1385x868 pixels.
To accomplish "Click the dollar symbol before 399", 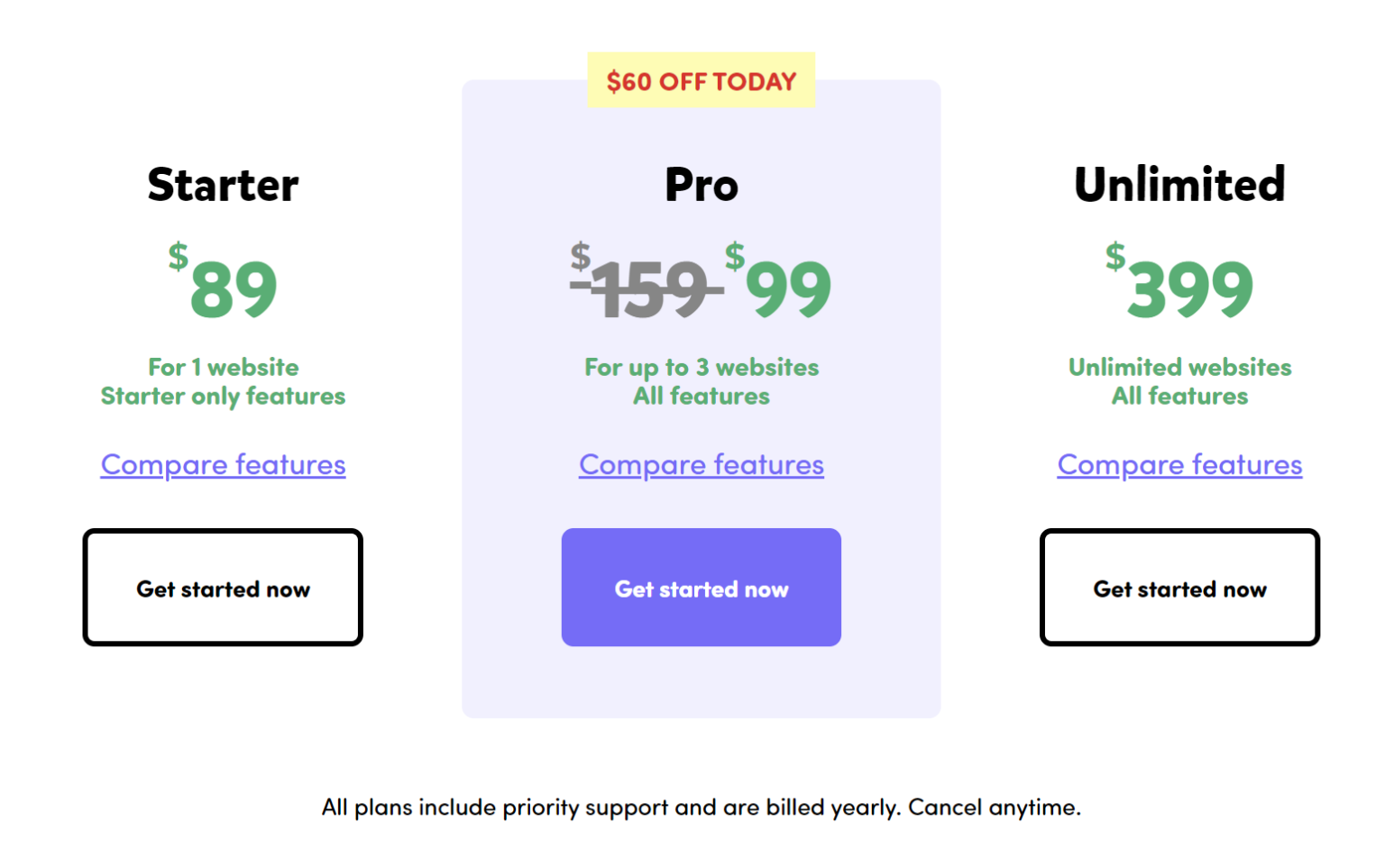I will pyautogui.click(x=1115, y=257).
